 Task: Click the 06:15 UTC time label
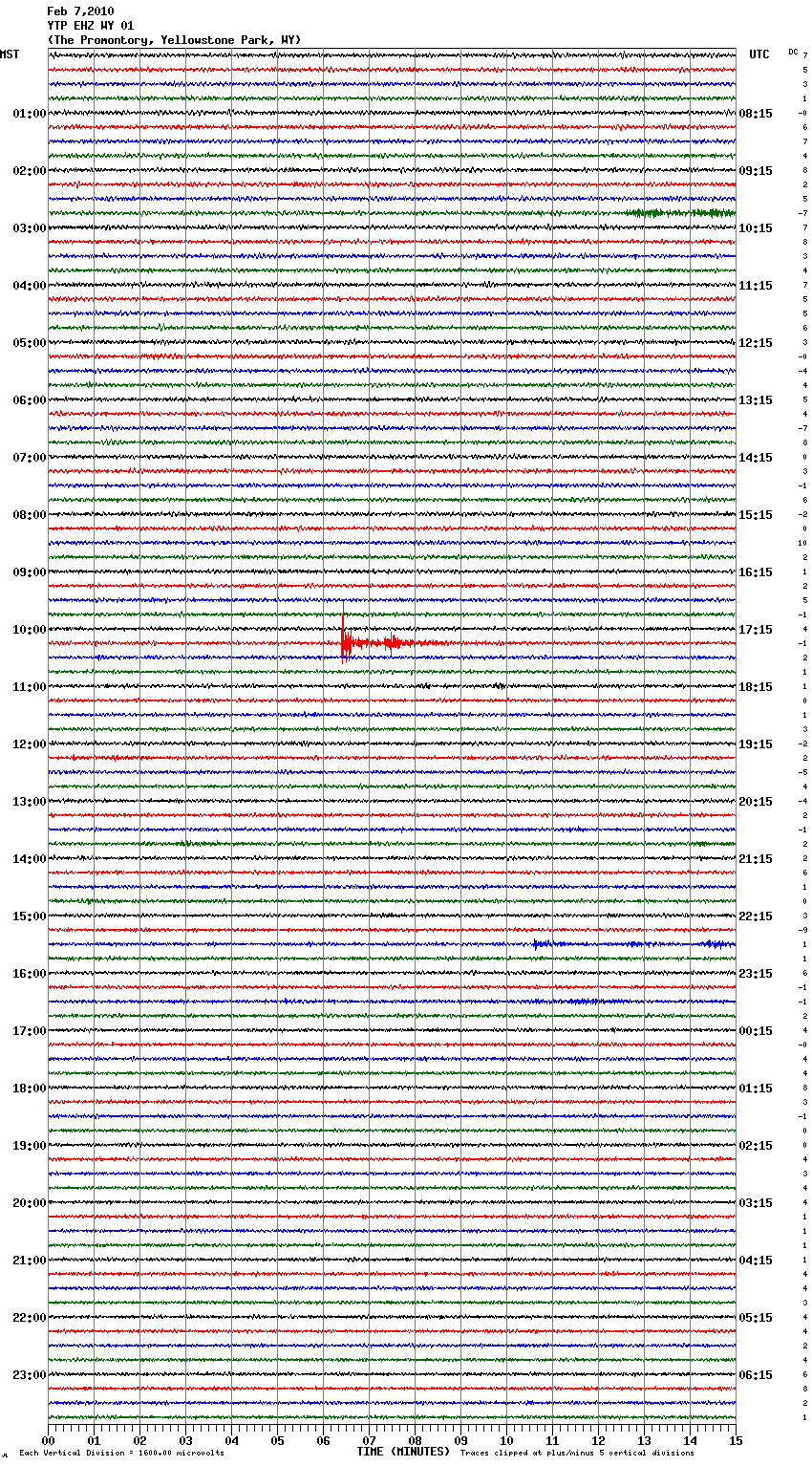756,1375
